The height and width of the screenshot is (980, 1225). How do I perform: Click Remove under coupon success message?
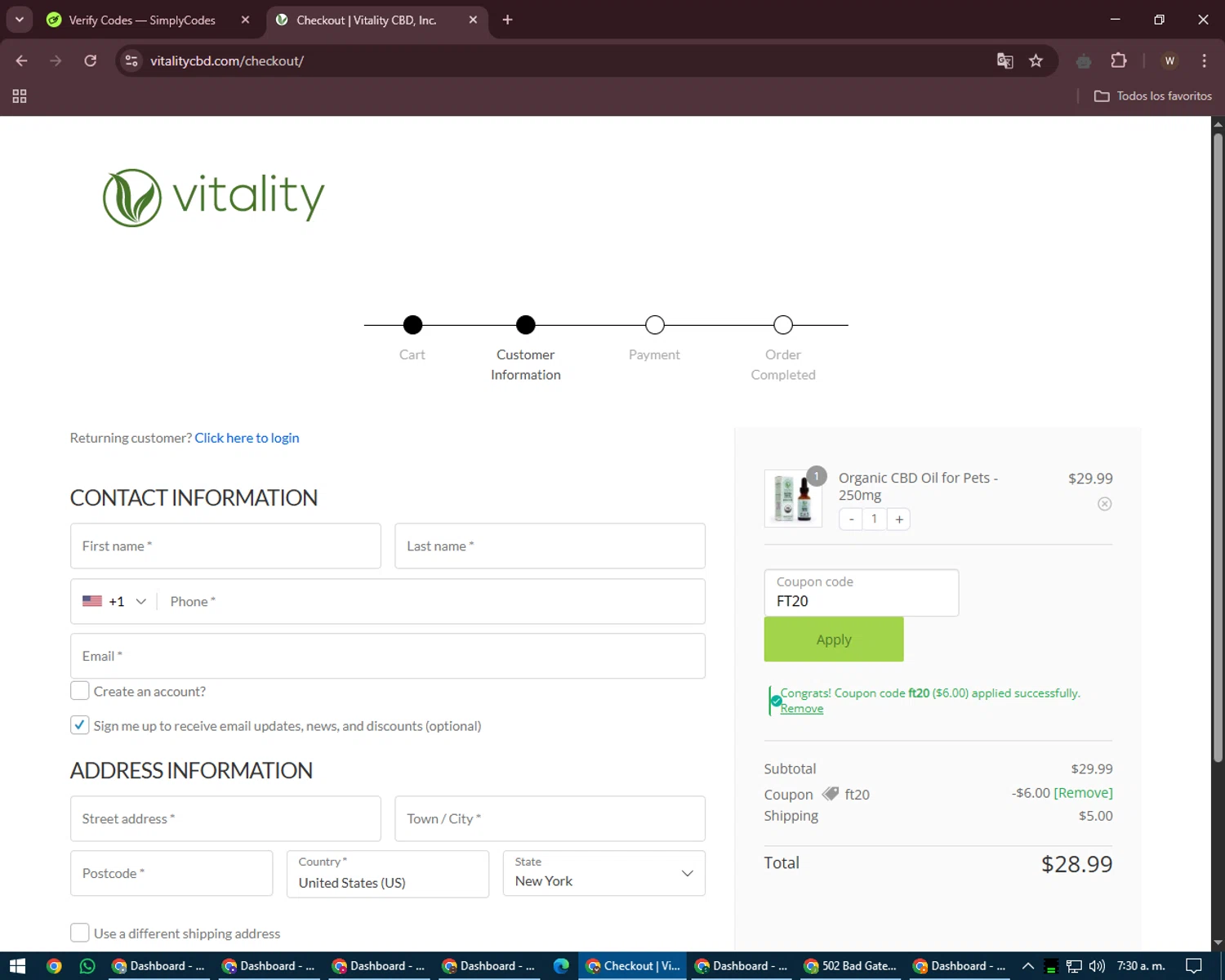[802, 709]
